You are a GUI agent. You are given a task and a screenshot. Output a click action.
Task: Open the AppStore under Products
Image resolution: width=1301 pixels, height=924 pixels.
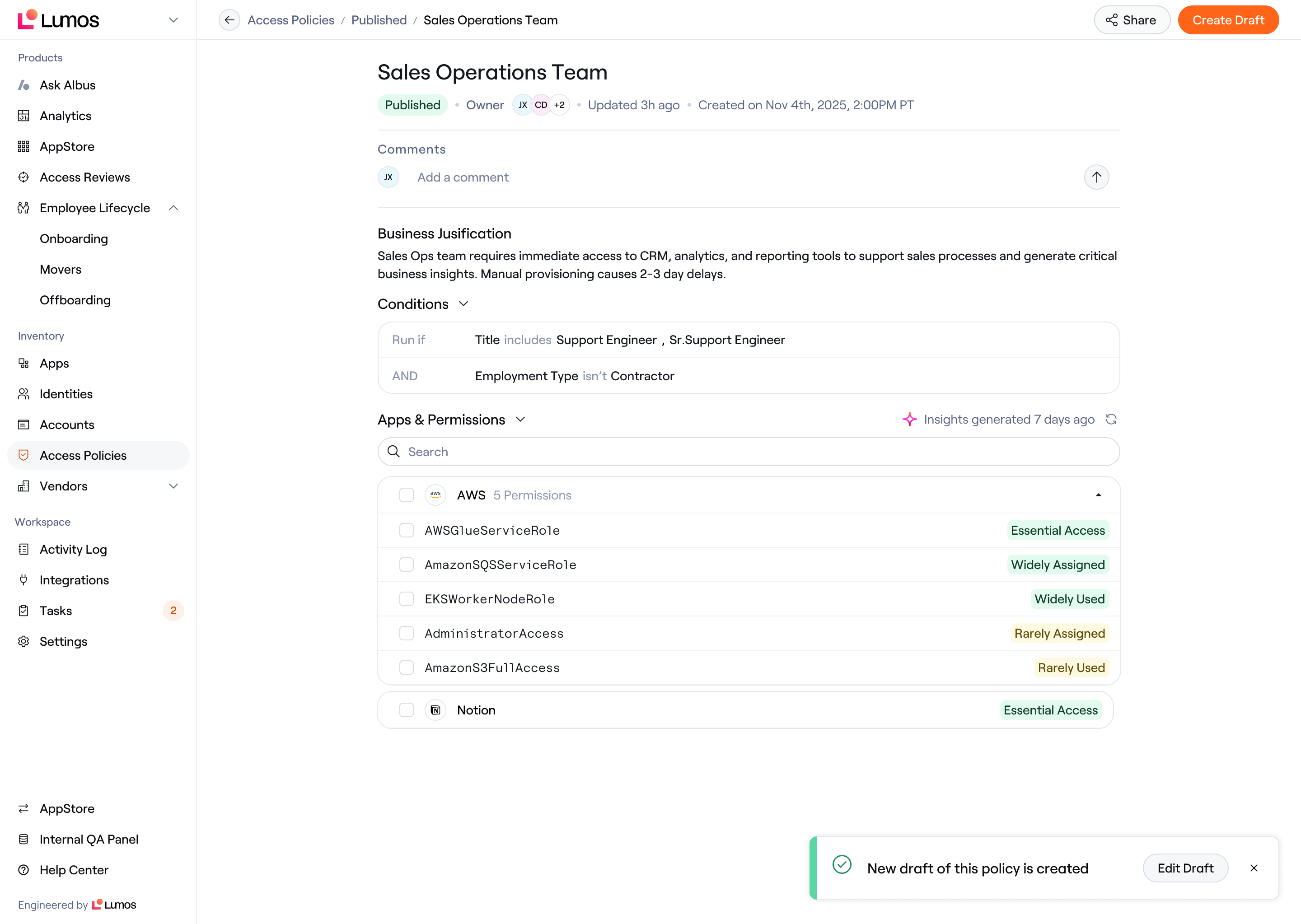(66, 147)
